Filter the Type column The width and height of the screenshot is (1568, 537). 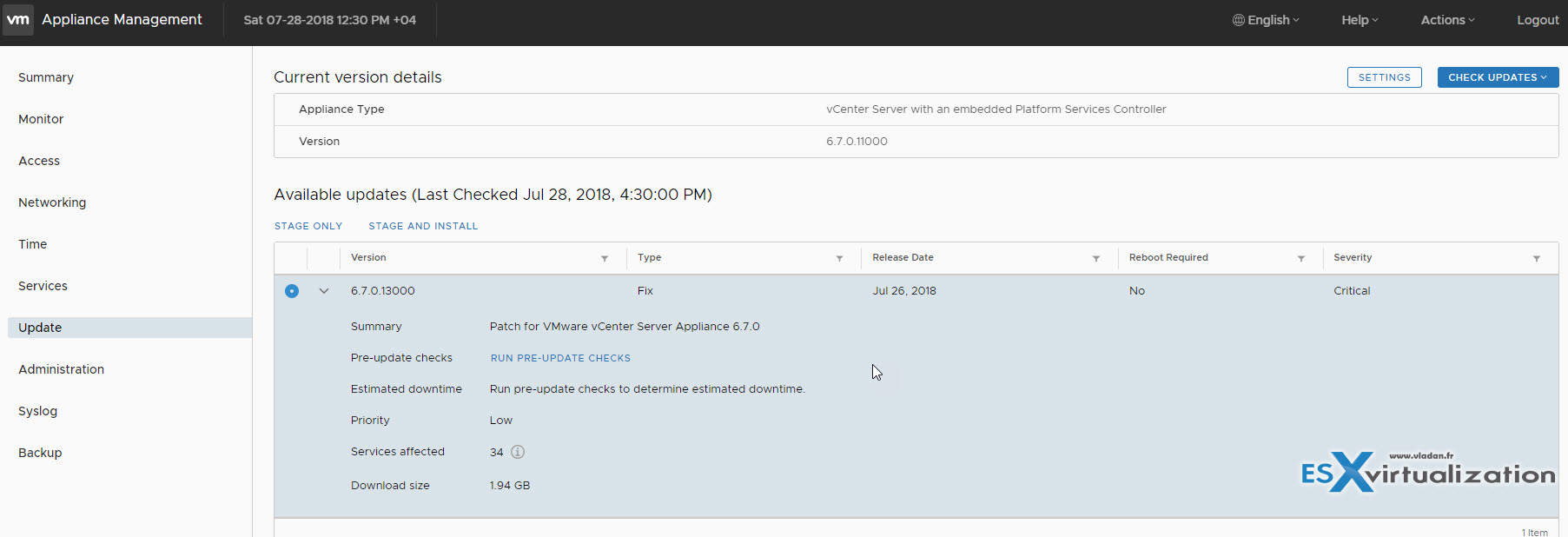pos(839,259)
